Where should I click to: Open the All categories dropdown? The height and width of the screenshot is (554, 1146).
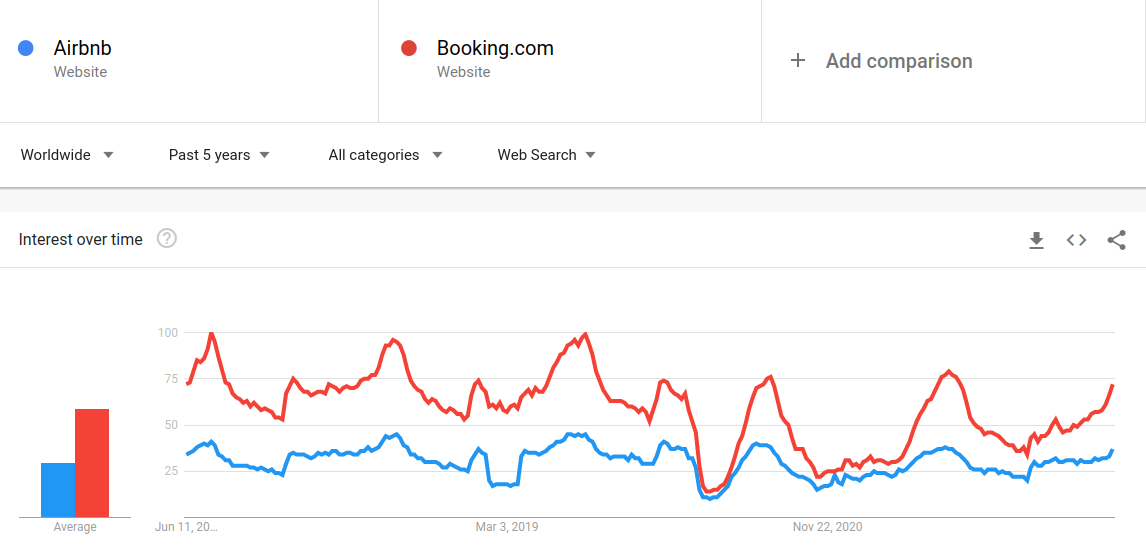[x=386, y=155]
